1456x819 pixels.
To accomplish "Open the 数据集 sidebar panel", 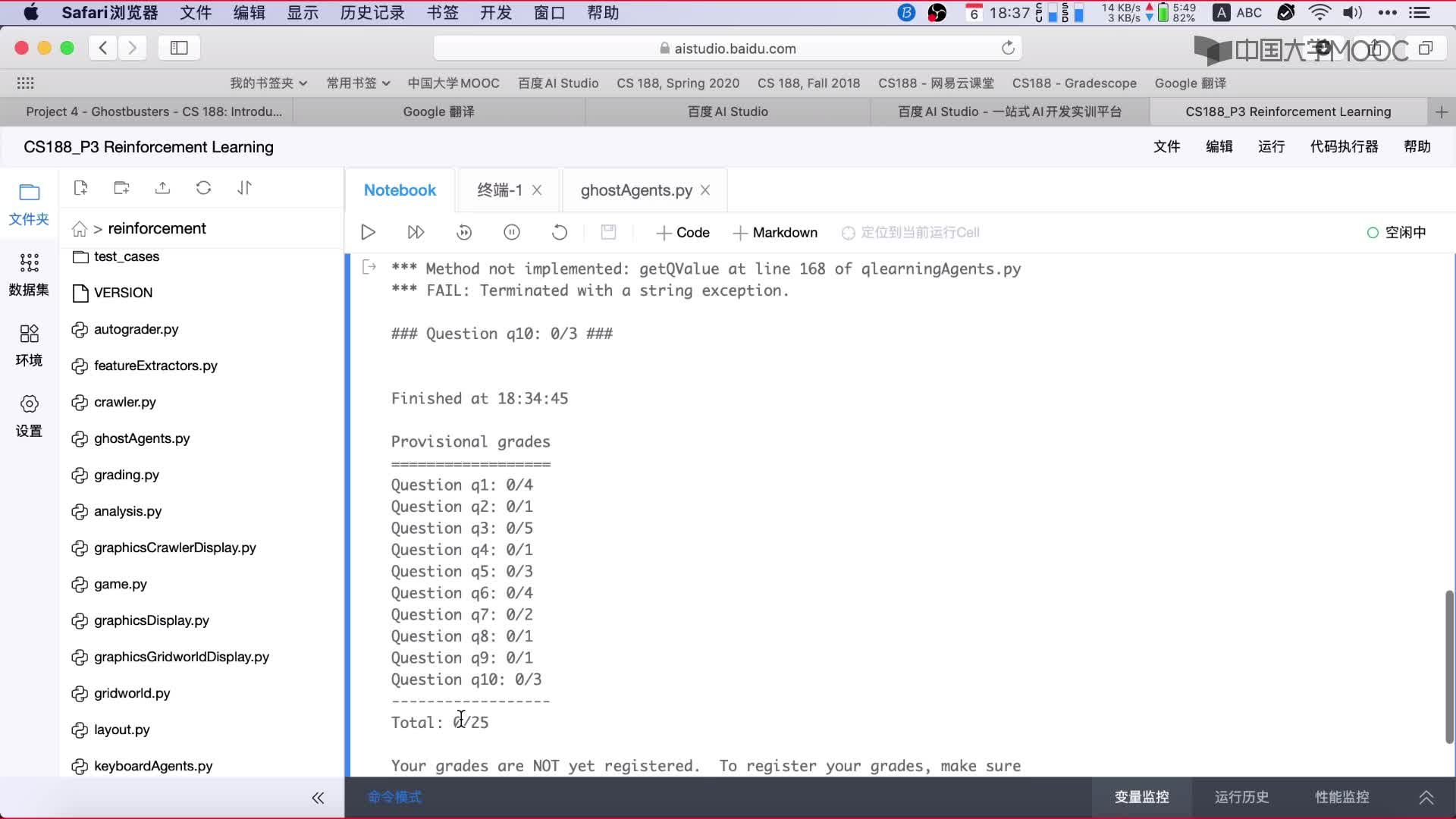I will 29,275.
